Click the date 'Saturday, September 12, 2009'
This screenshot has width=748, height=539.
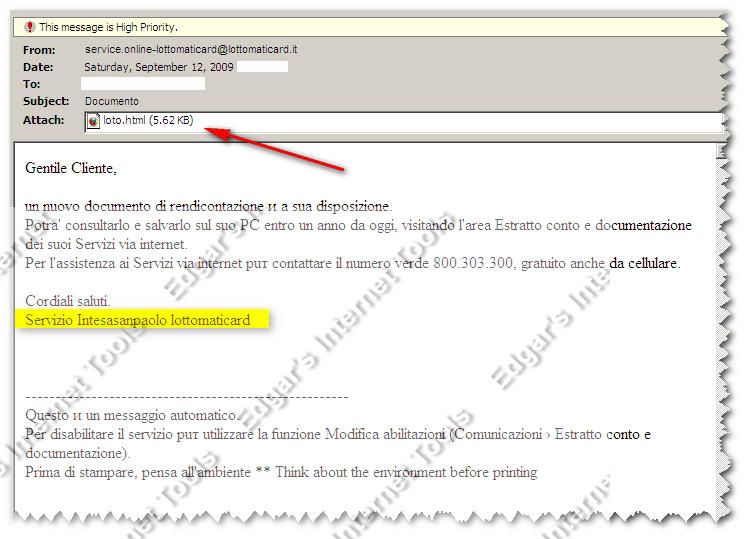pos(157,67)
